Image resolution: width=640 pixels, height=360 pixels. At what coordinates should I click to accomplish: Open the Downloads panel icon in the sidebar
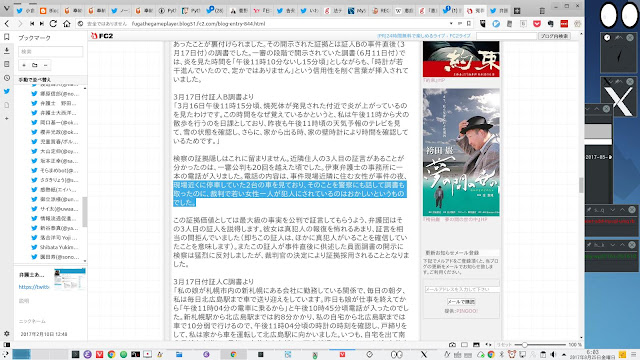(x=7, y=51)
